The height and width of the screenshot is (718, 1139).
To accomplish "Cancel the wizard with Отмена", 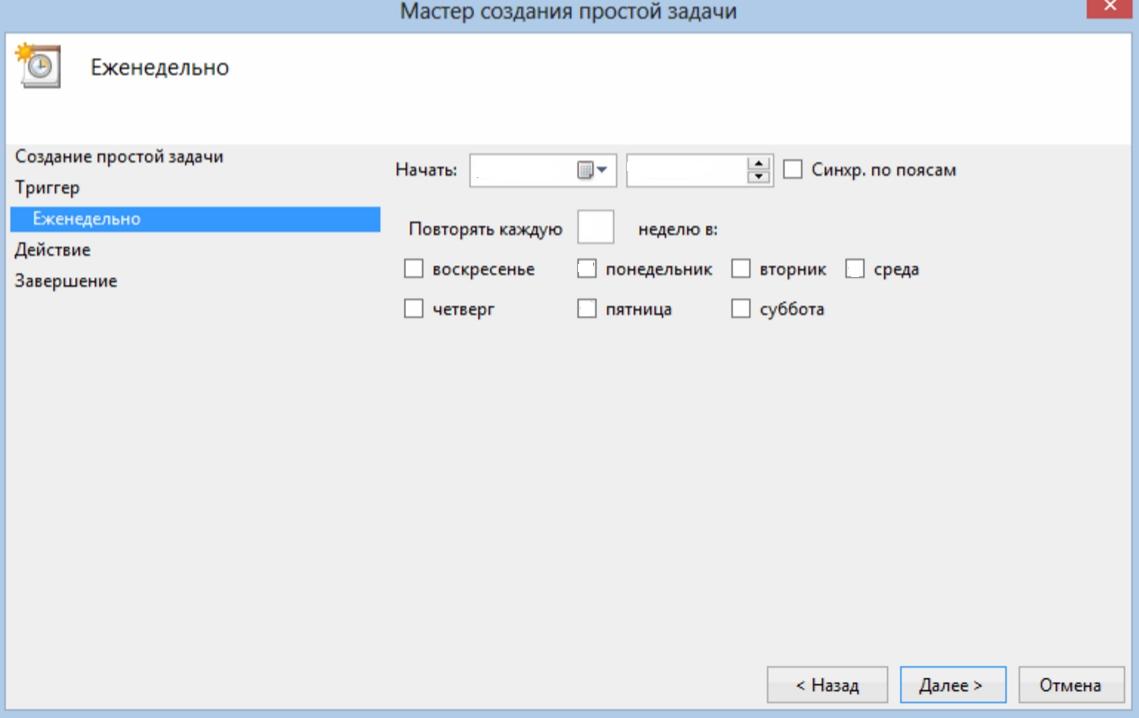I will point(1071,685).
